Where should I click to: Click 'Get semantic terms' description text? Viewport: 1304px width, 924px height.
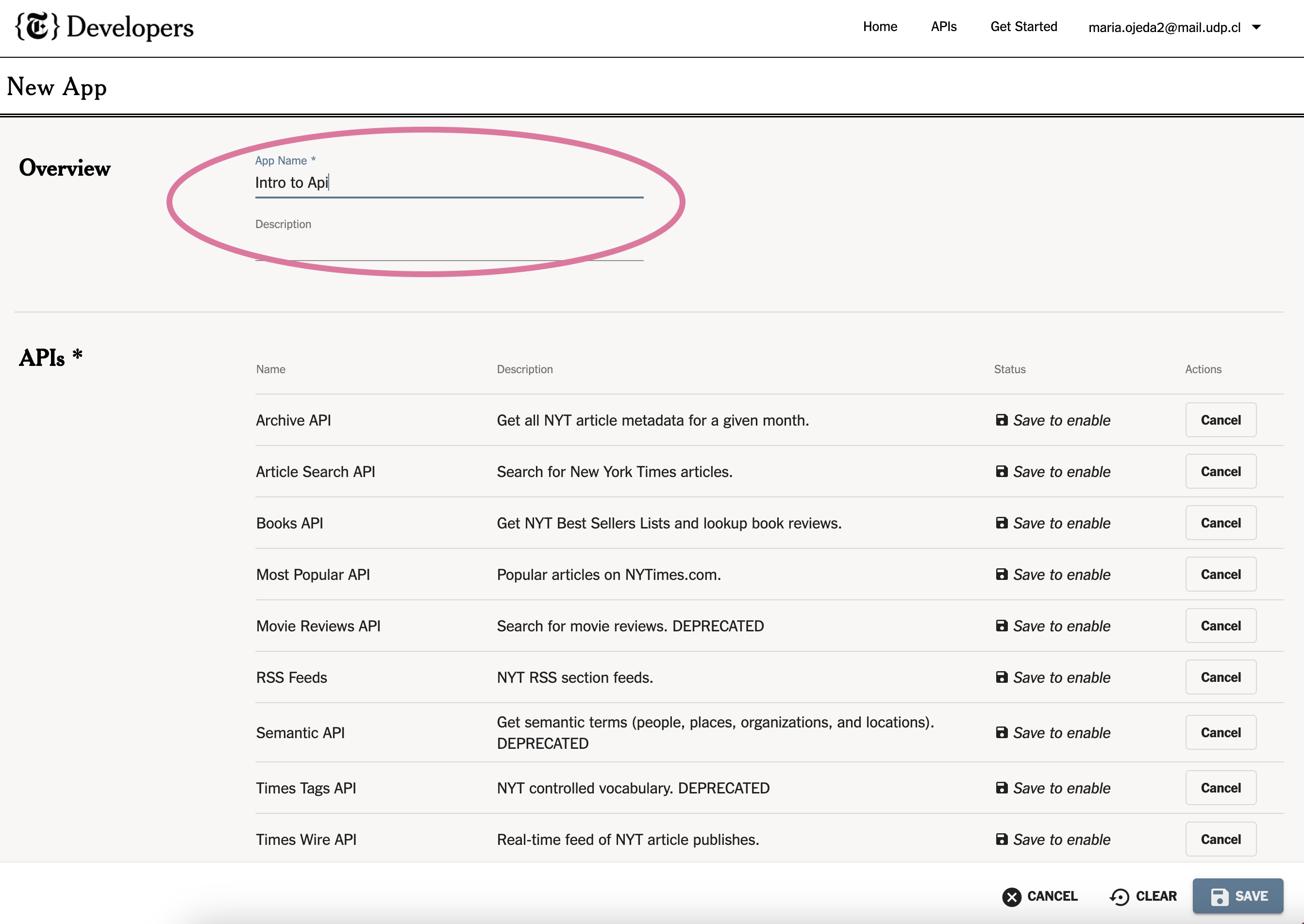click(x=716, y=732)
